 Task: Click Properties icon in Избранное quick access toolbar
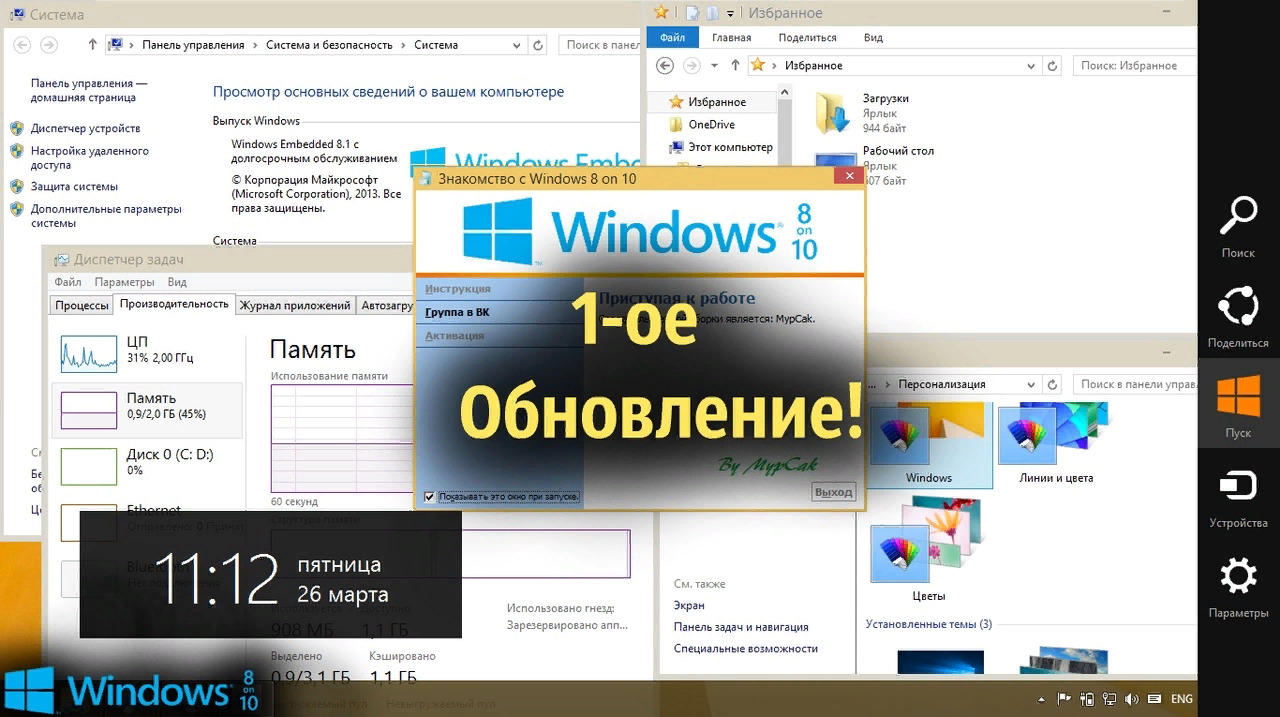coord(692,13)
